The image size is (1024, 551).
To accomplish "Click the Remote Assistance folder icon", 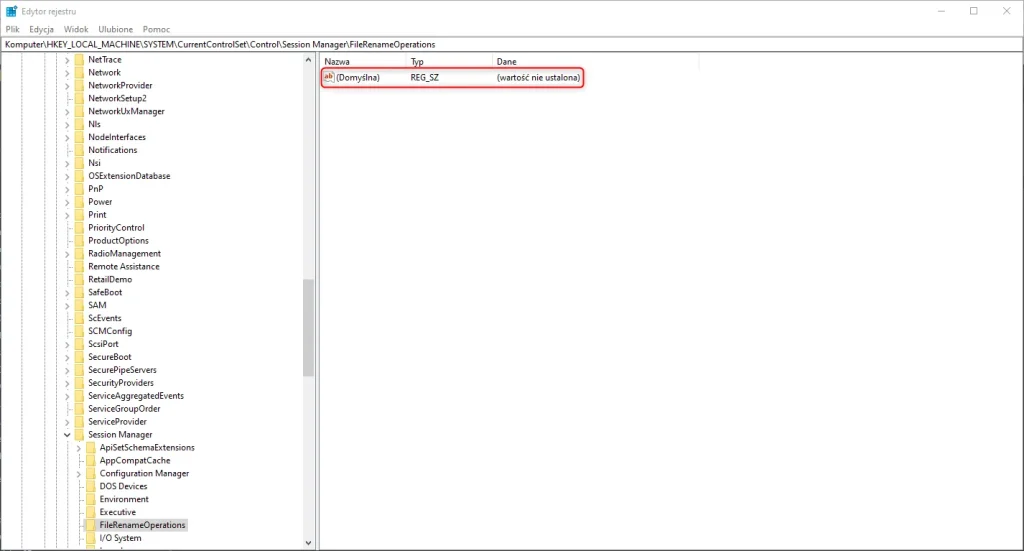I will point(79,266).
